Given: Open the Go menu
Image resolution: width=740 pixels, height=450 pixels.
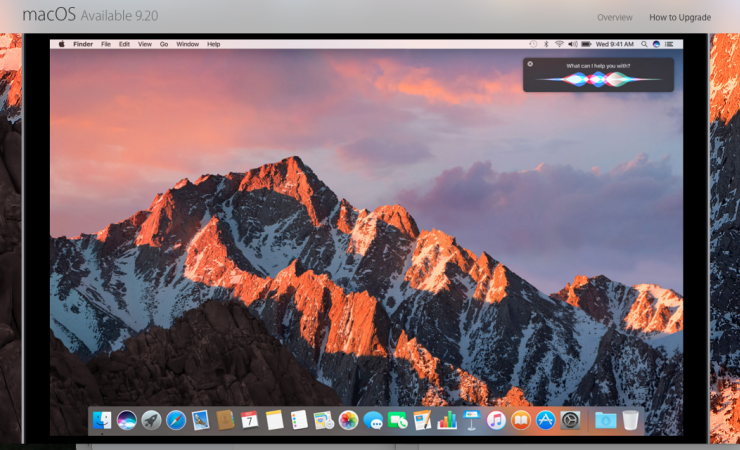Looking at the screenshot, I should (164, 44).
